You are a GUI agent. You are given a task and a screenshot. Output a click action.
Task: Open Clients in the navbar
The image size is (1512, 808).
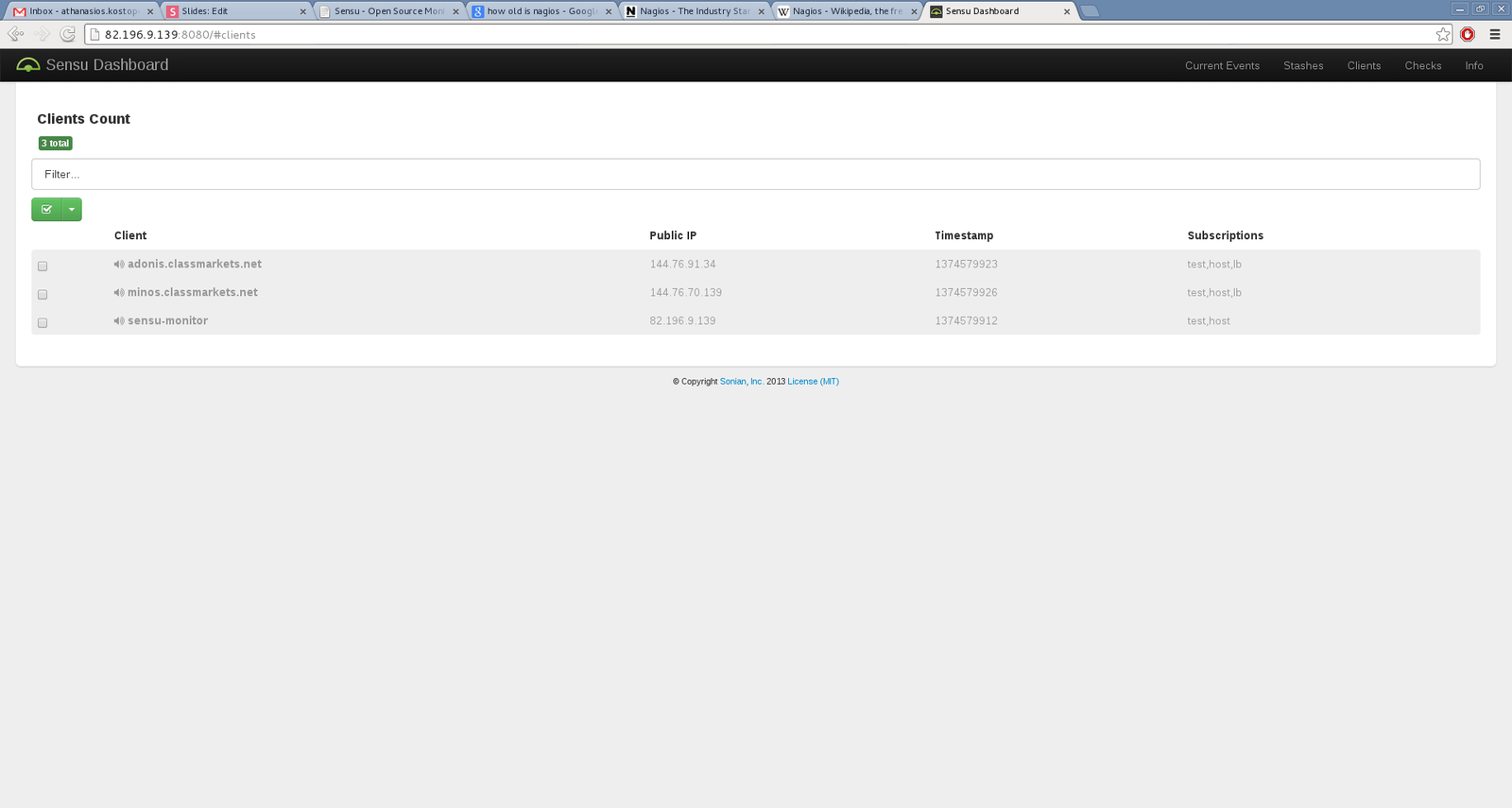[x=1364, y=65]
